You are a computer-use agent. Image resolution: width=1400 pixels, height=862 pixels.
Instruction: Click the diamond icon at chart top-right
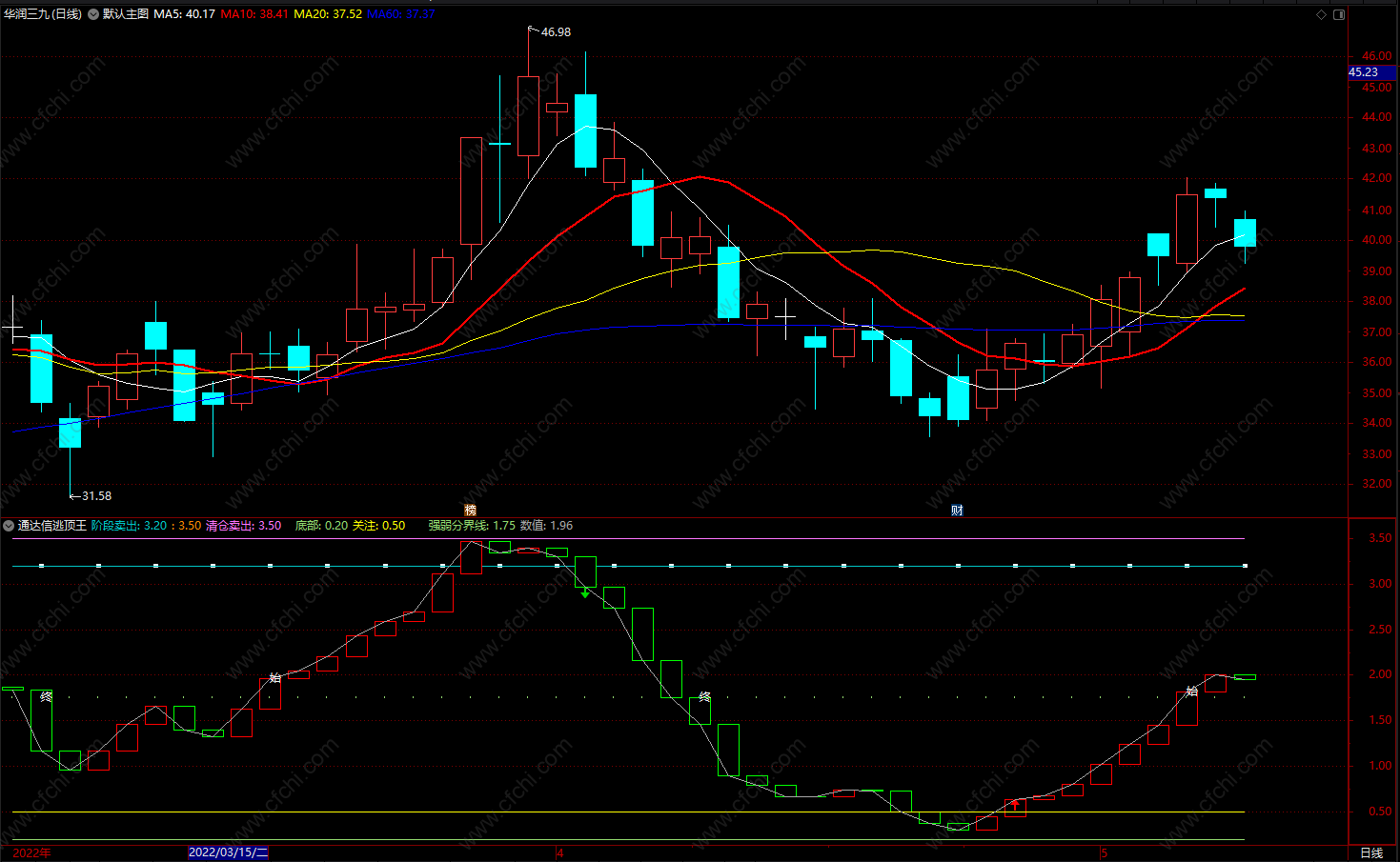[1321, 14]
